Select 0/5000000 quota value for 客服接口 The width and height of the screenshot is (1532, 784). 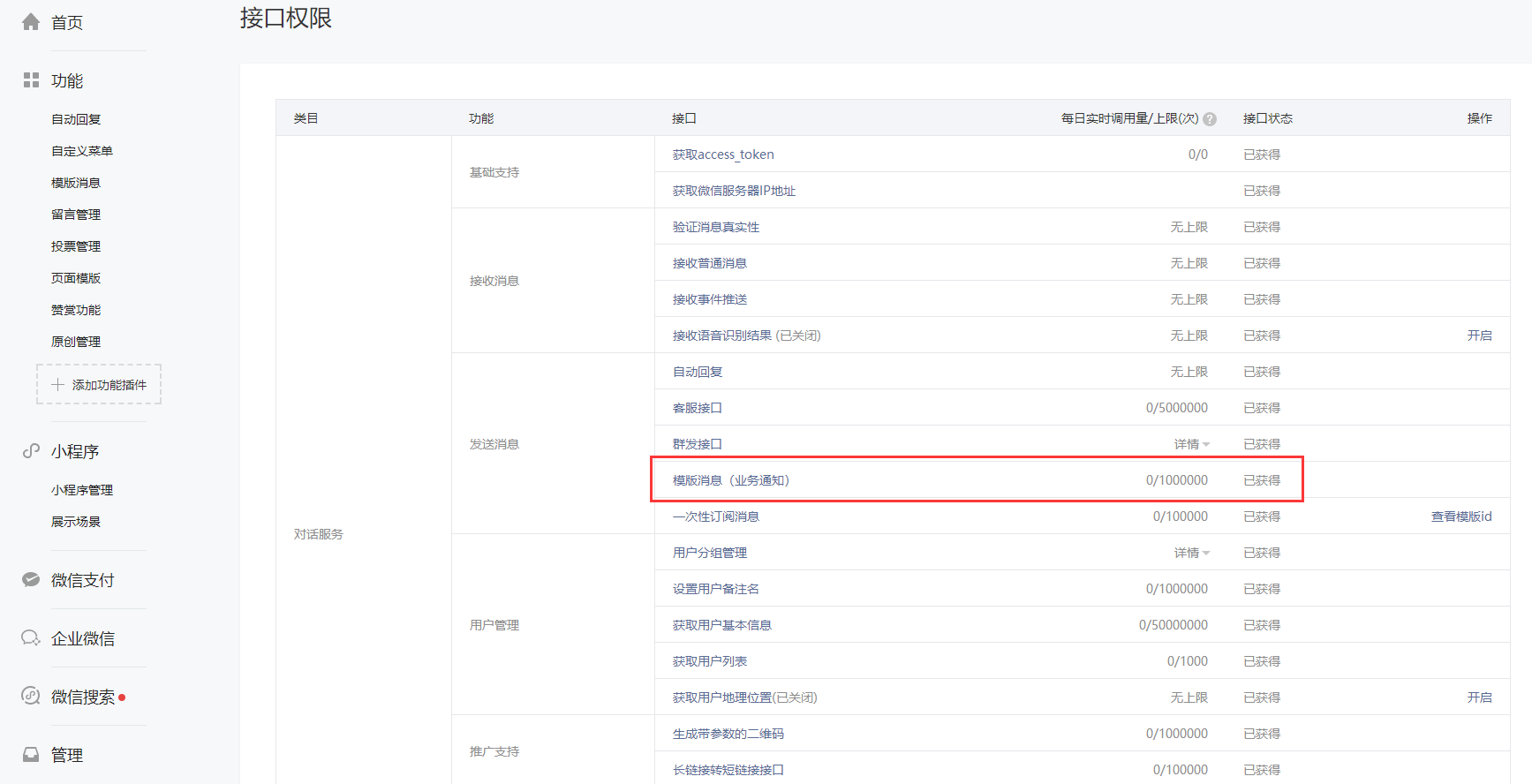coord(1177,408)
